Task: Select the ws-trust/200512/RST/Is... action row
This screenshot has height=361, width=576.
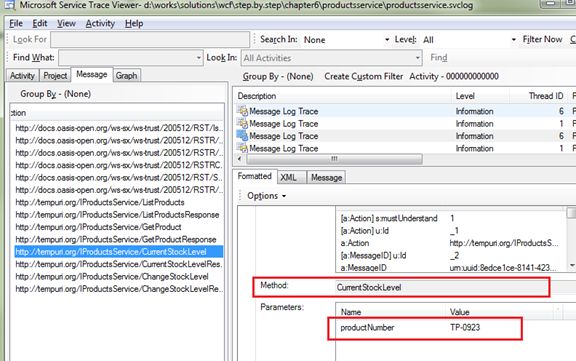Action: (x=119, y=128)
